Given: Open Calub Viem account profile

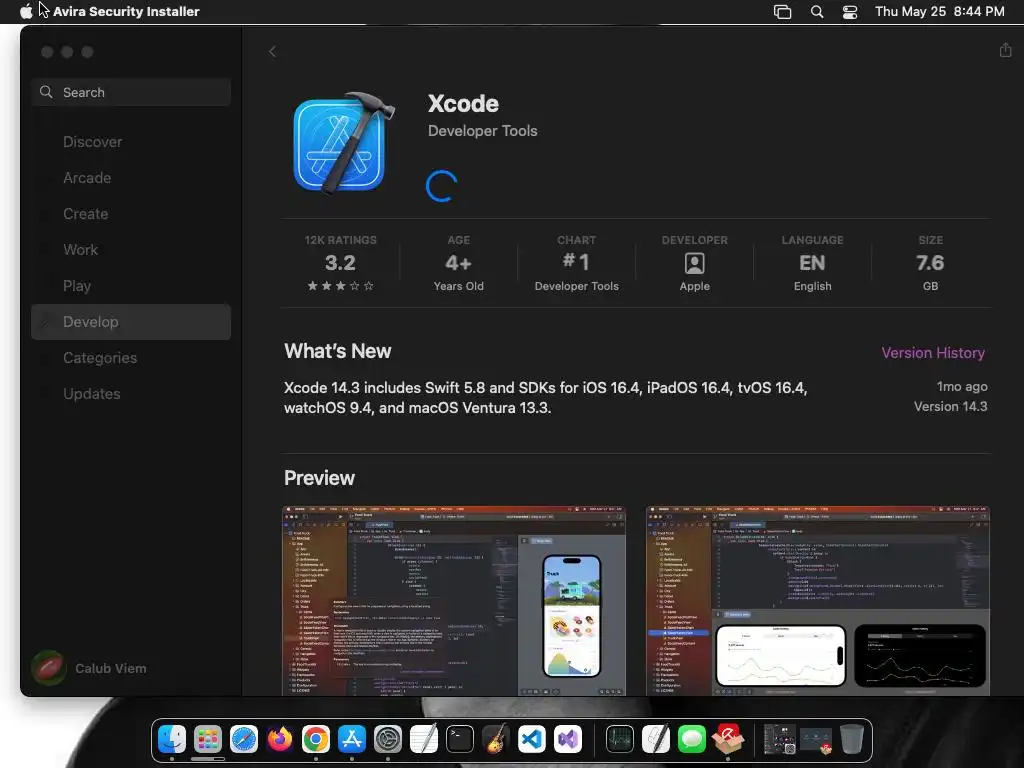Looking at the screenshot, I should tap(89, 668).
